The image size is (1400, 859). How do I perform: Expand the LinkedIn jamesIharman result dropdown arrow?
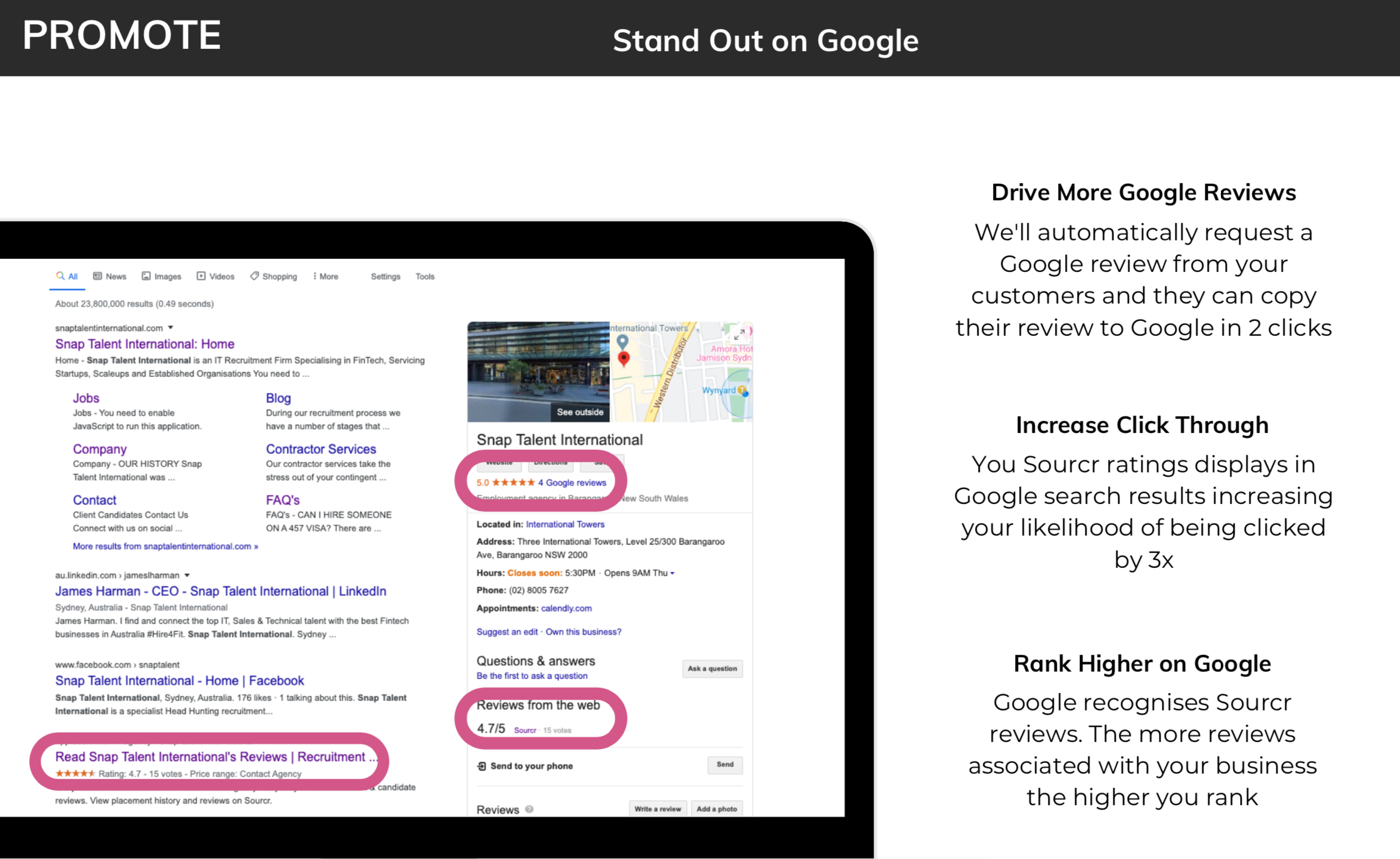coord(187,575)
